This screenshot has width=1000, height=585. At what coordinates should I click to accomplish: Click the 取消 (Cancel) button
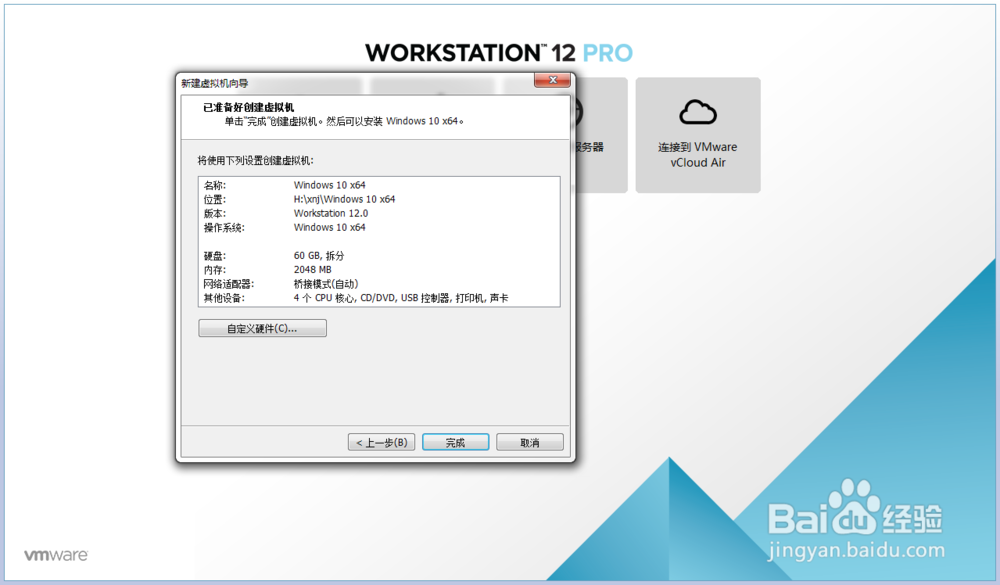point(529,442)
